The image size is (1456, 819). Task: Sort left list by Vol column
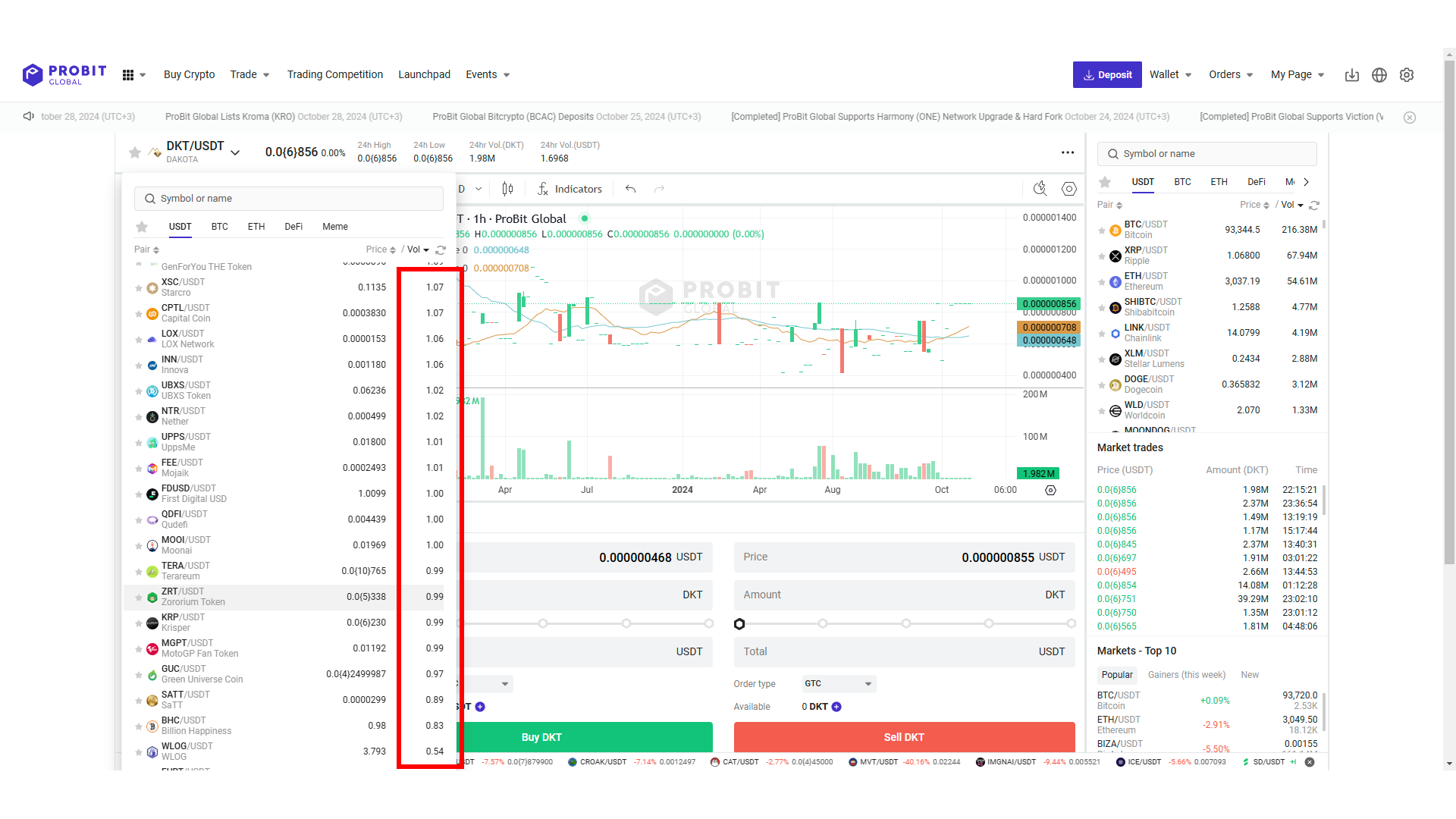point(418,249)
